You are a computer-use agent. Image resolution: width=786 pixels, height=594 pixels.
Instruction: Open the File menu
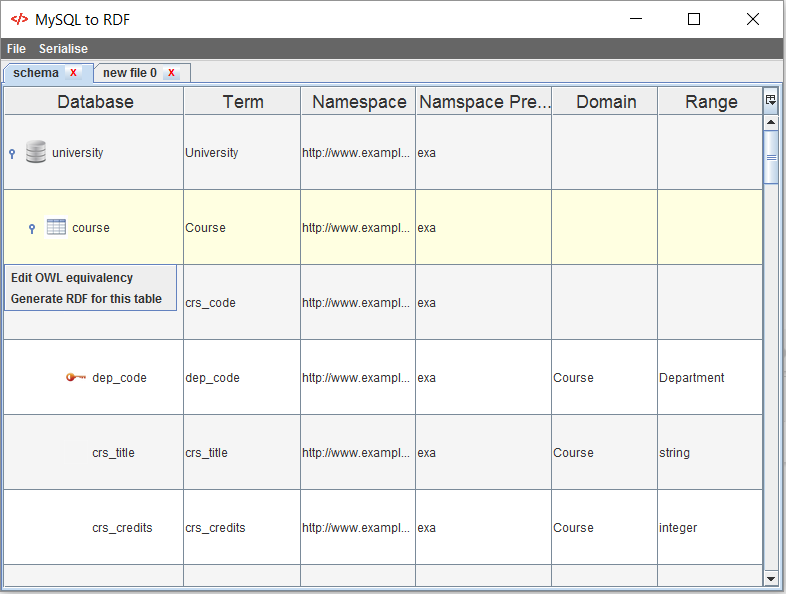16,49
